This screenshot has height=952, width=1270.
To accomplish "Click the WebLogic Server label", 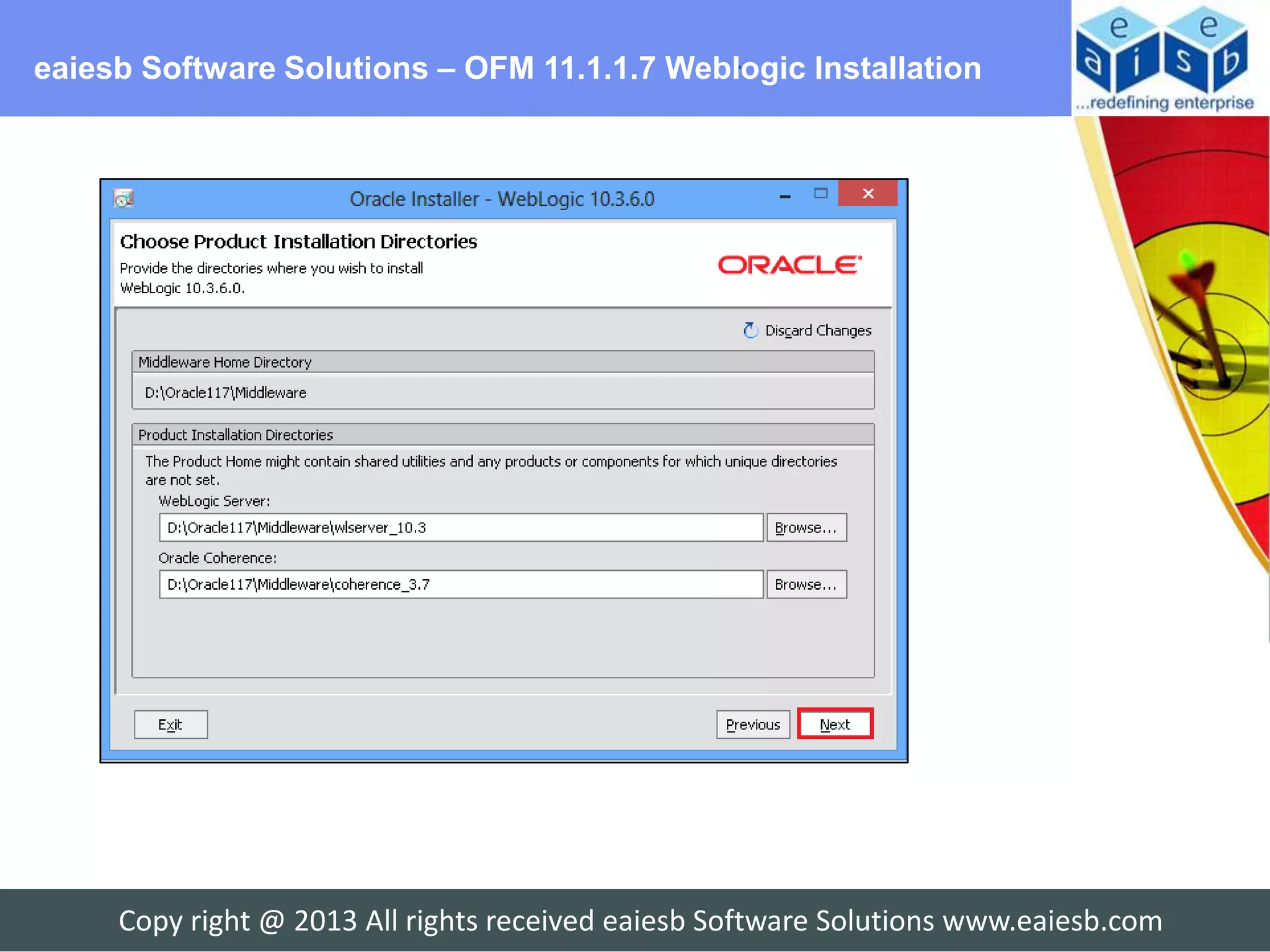I will pos(215,501).
